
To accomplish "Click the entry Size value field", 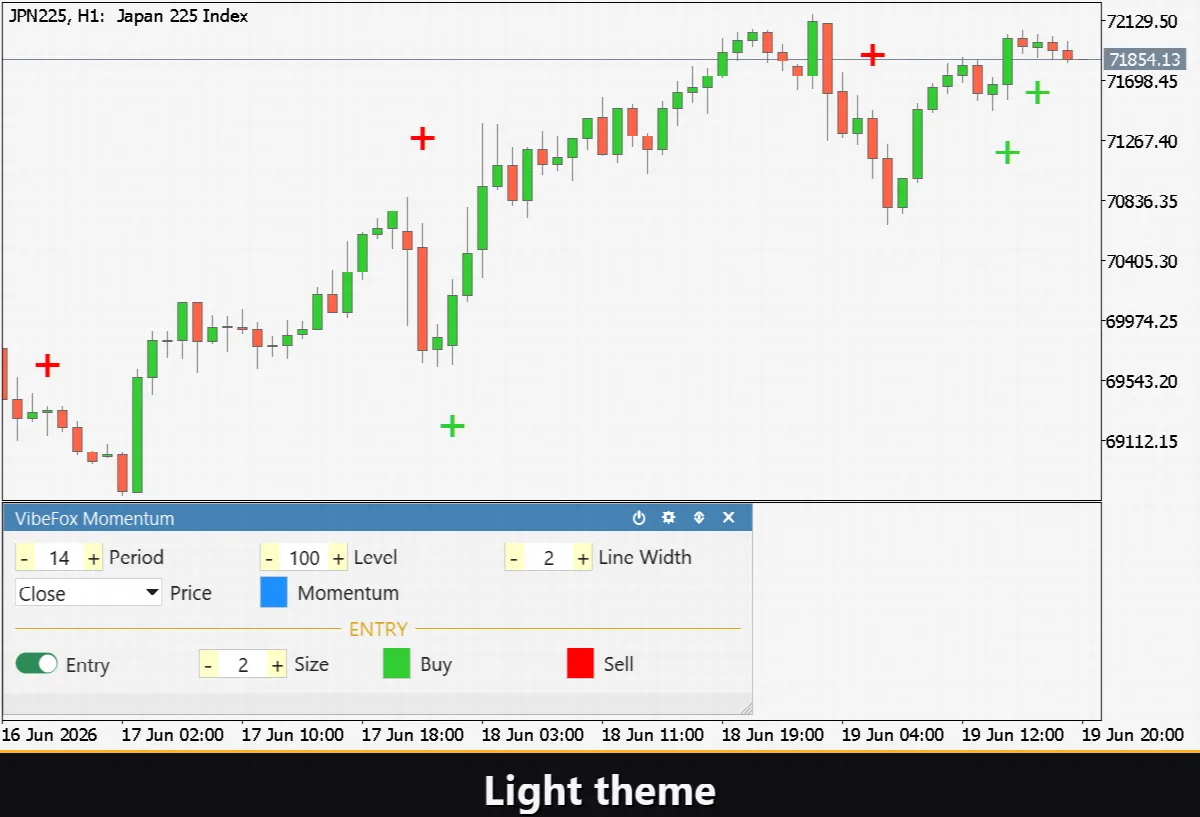I will 243,664.
